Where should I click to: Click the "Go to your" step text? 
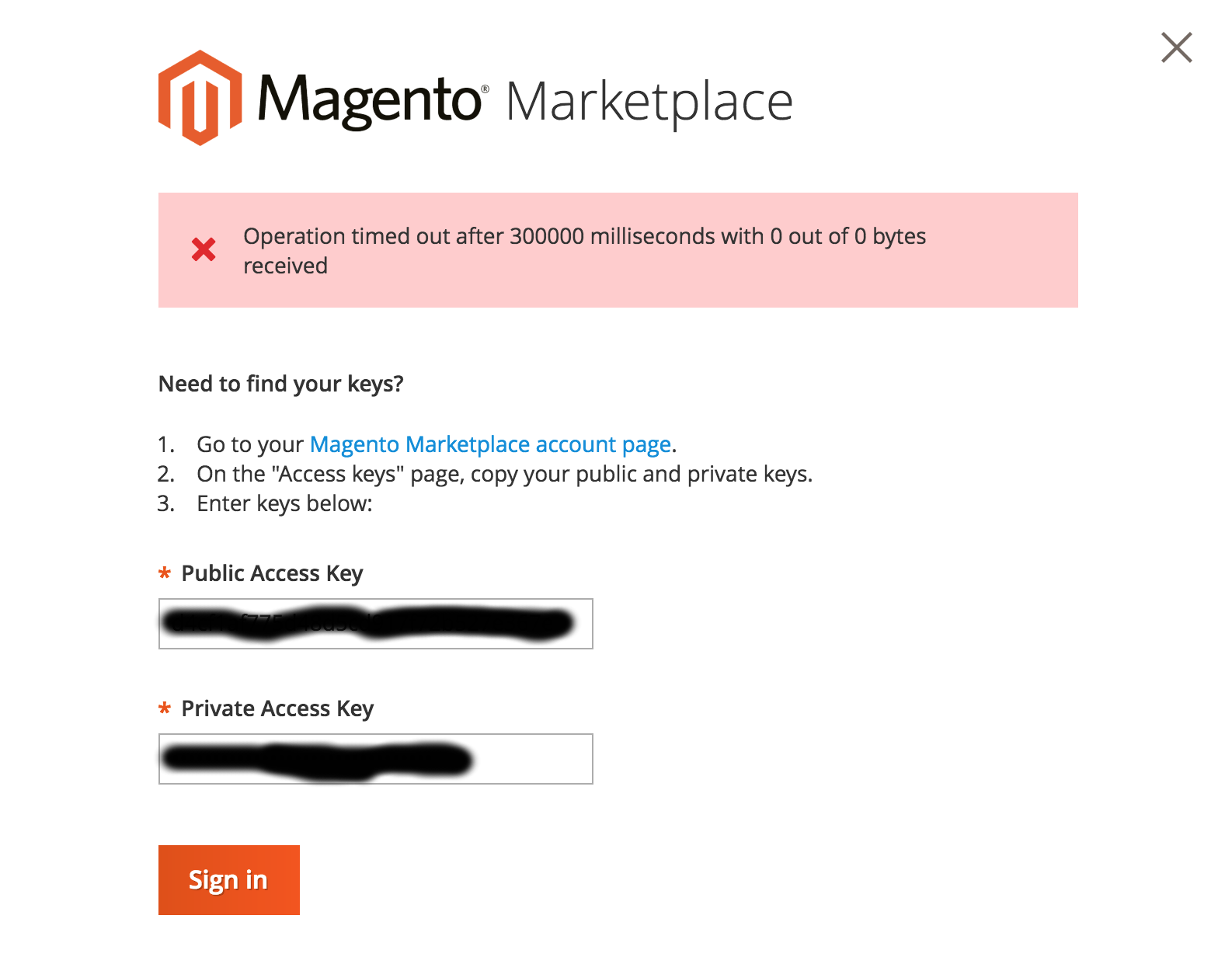click(249, 444)
